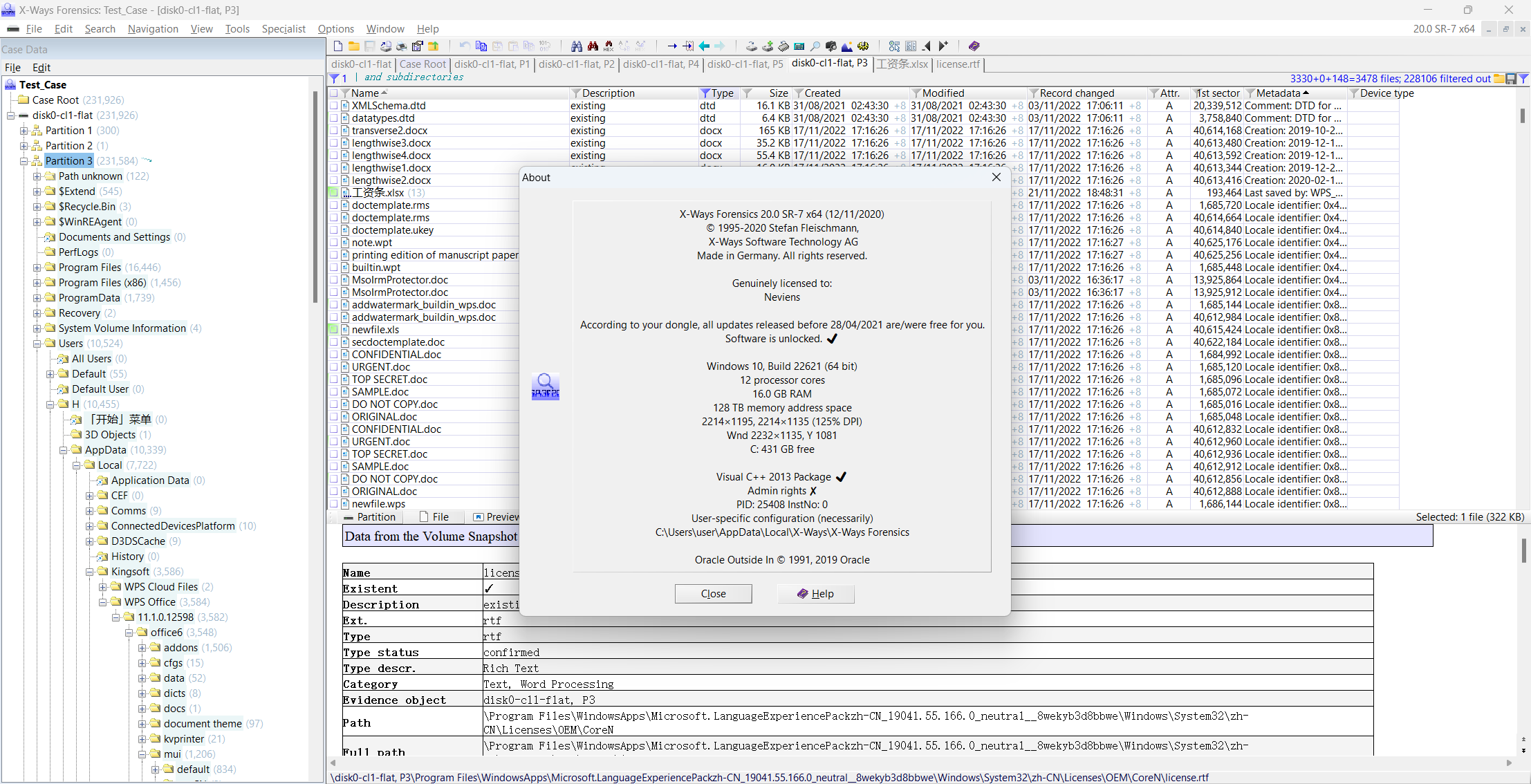Expand the Partition 1 tree node
The height and width of the screenshot is (784, 1531).
click(24, 131)
